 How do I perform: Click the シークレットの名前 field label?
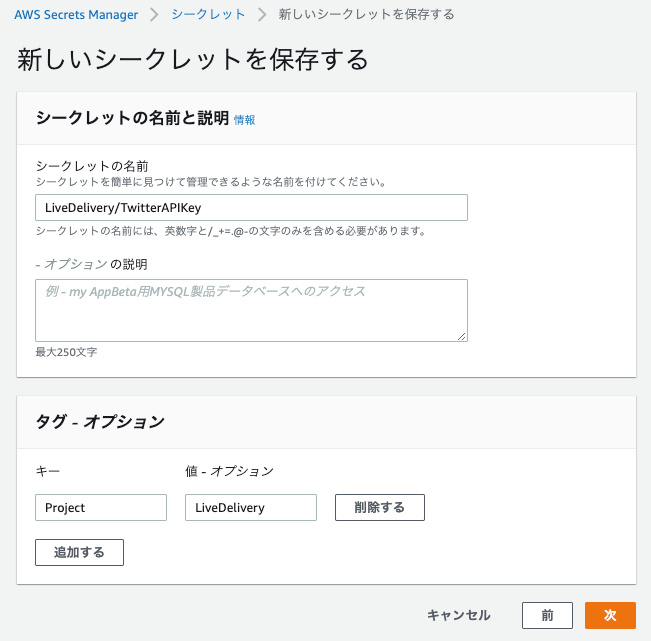pos(92,166)
